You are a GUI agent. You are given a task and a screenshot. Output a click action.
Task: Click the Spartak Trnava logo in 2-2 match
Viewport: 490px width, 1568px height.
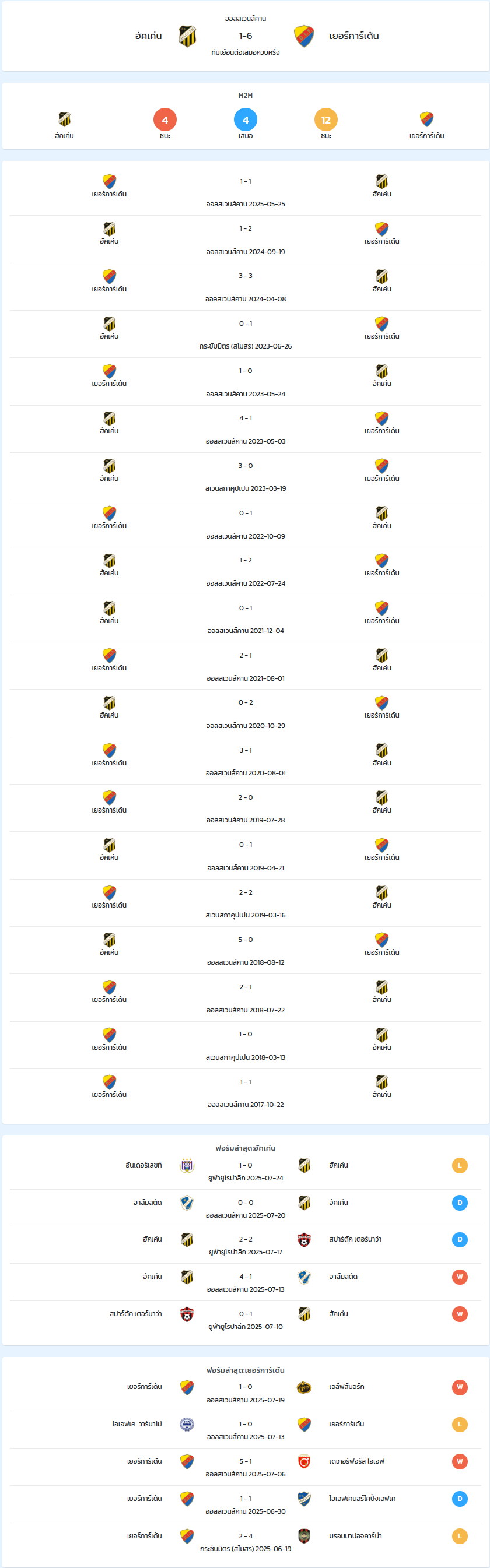click(304, 1239)
